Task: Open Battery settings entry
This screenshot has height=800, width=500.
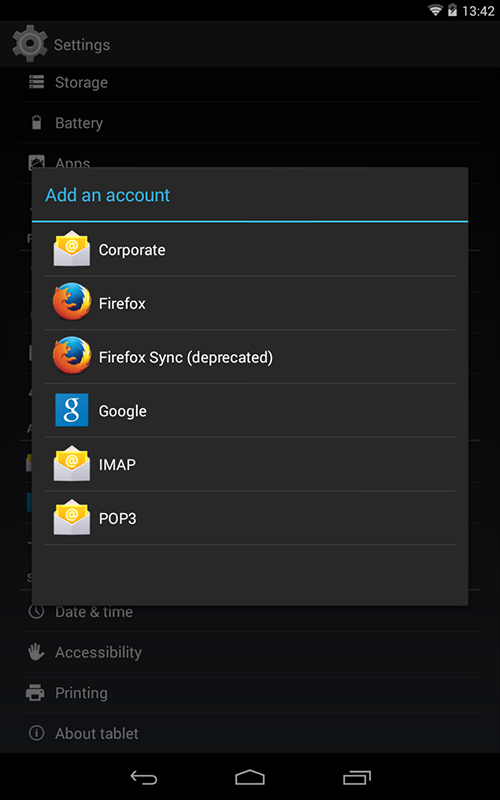Action: pos(250,123)
